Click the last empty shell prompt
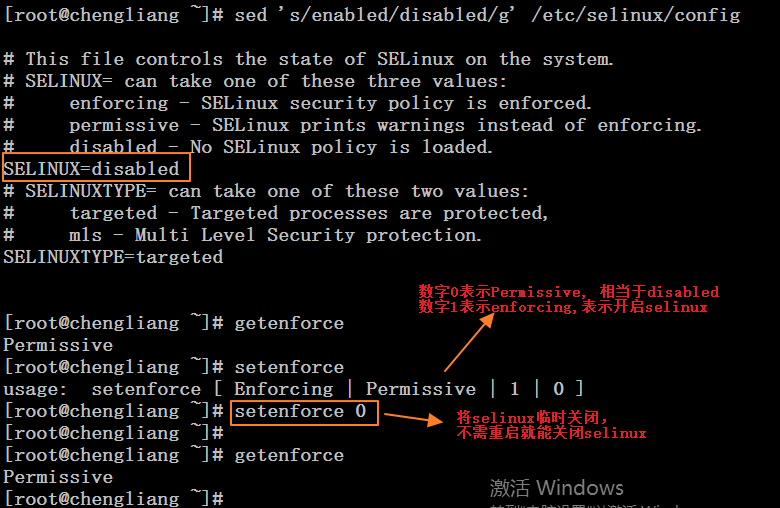The width and height of the screenshot is (780, 508). pyautogui.click(x=113, y=499)
